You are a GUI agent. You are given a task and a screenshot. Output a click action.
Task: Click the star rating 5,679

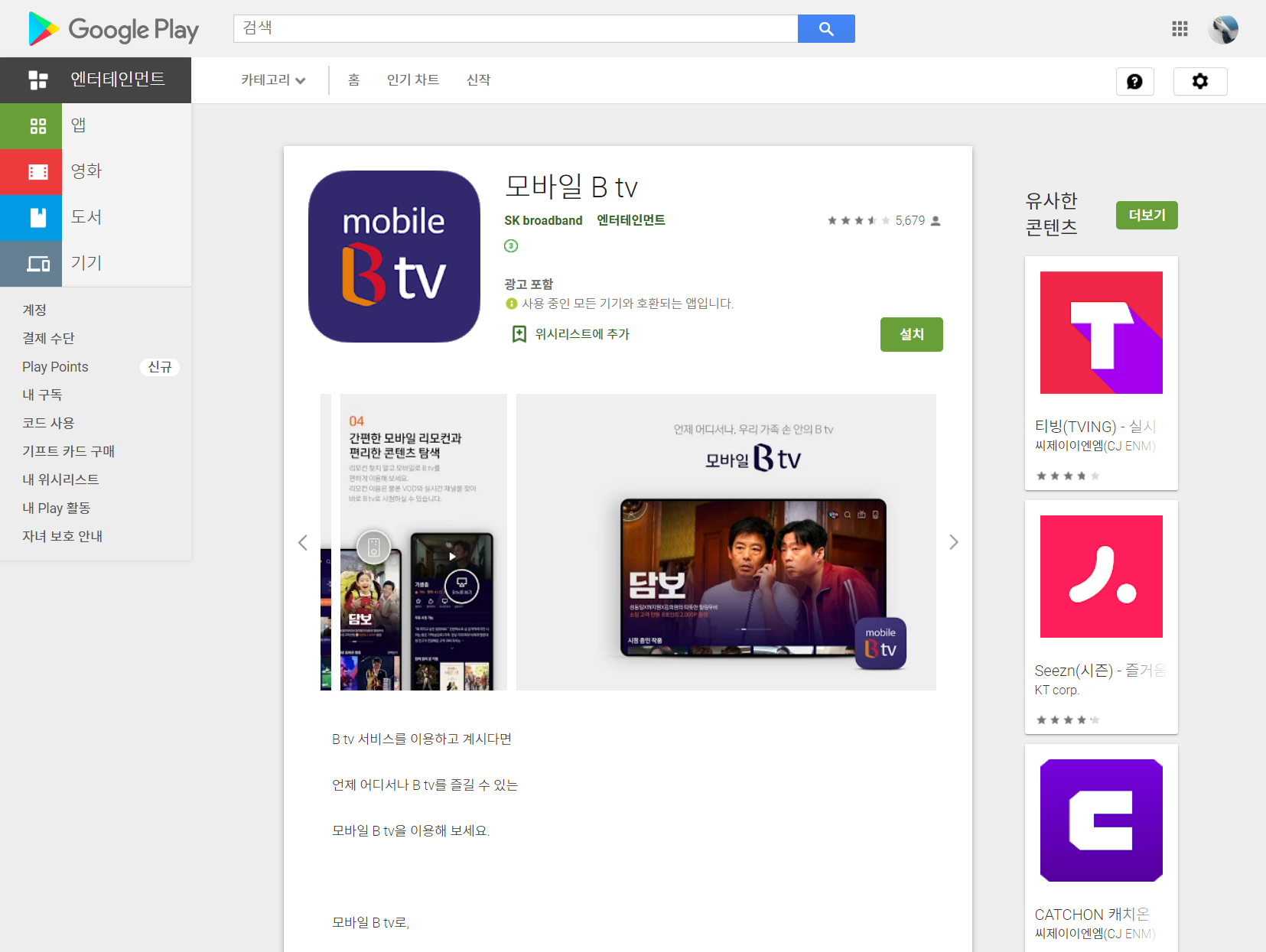[884, 220]
